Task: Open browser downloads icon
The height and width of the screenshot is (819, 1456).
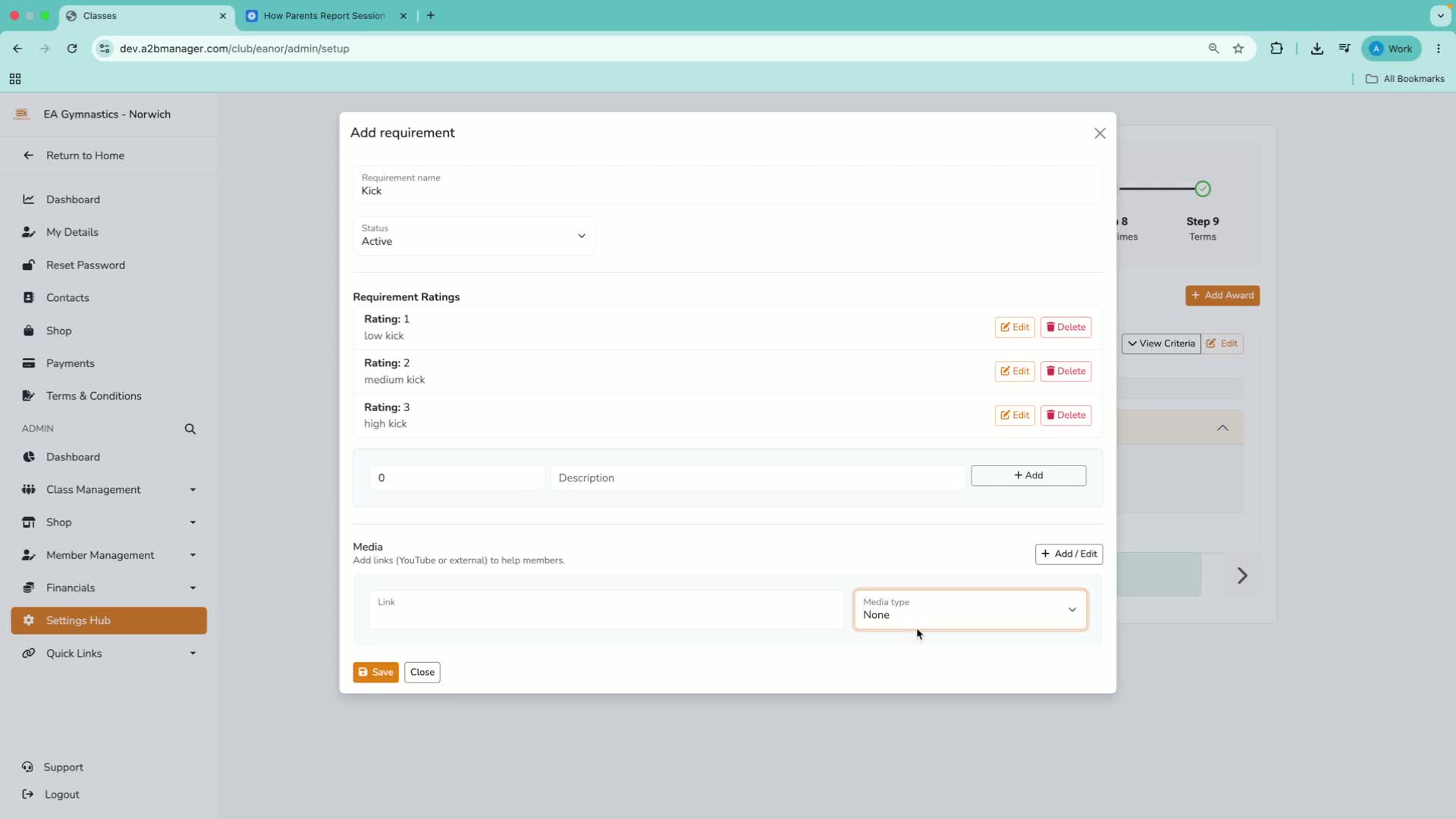Action: click(x=1316, y=49)
